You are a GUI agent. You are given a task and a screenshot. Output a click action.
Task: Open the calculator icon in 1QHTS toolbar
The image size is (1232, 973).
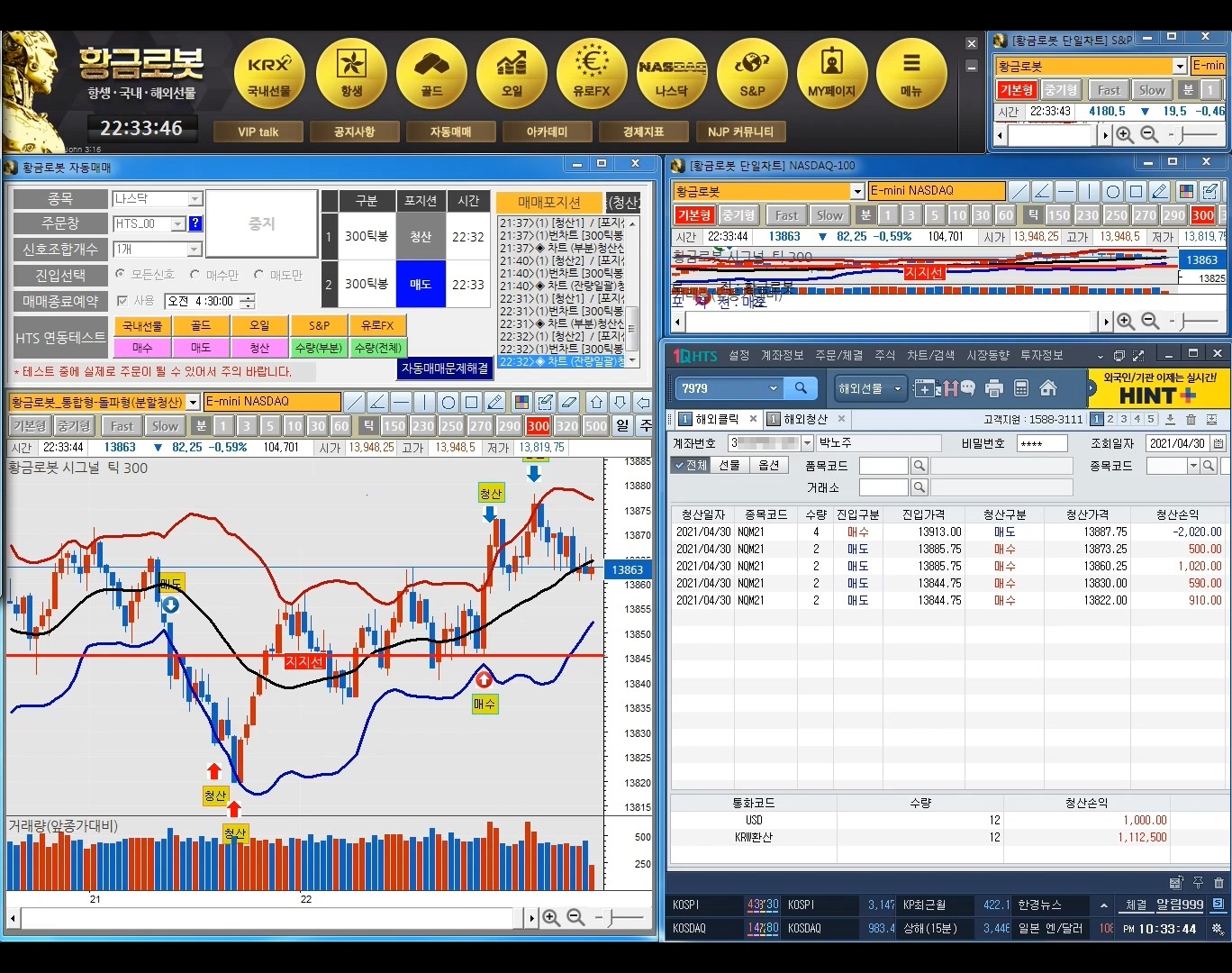pos(1021,388)
